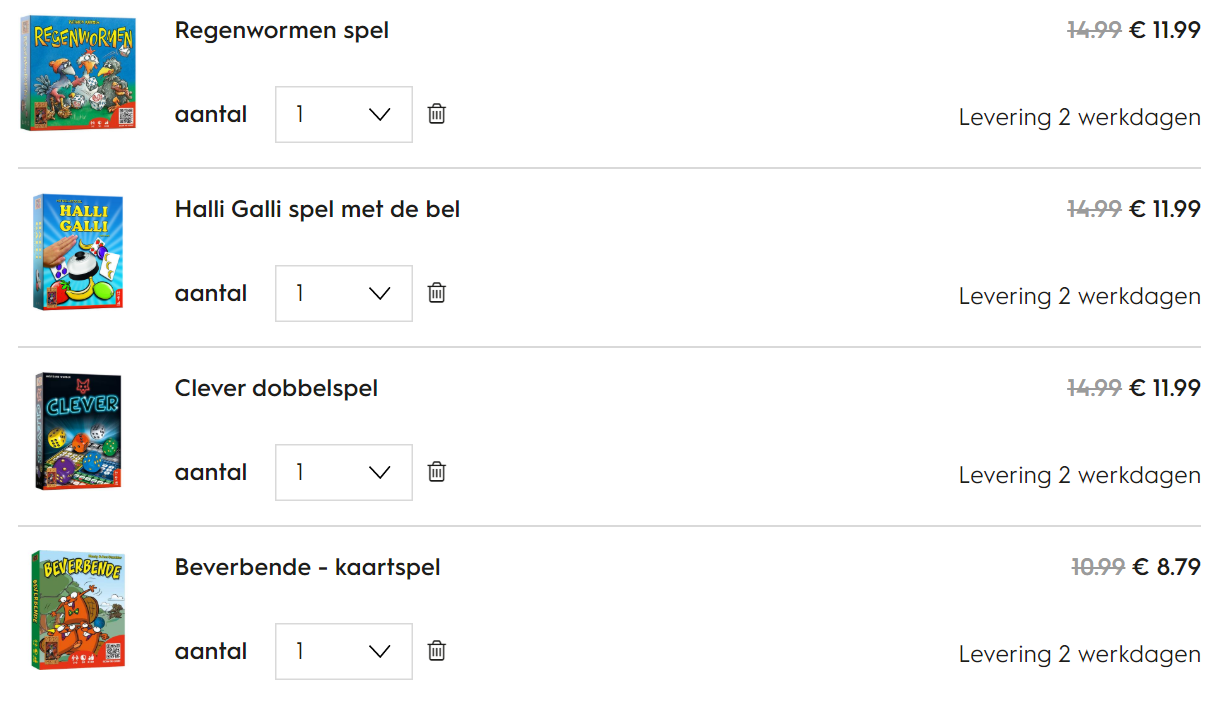Open Regenwormen spel product title
Image resolution: width=1220 pixels, height=702 pixels.
(282, 31)
